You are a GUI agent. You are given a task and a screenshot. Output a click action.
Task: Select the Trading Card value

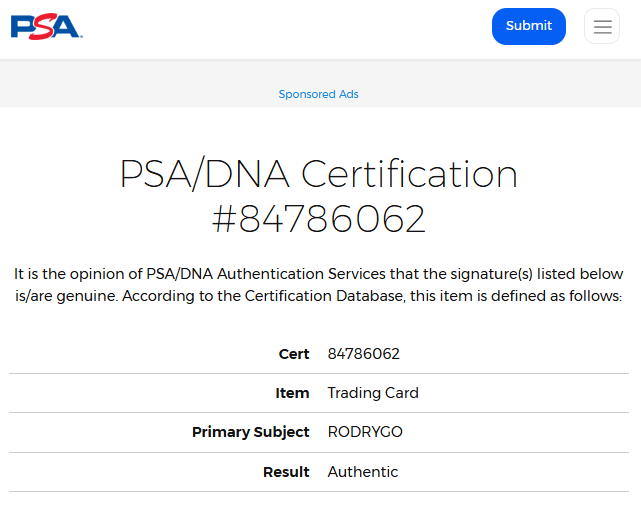click(x=373, y=393)
